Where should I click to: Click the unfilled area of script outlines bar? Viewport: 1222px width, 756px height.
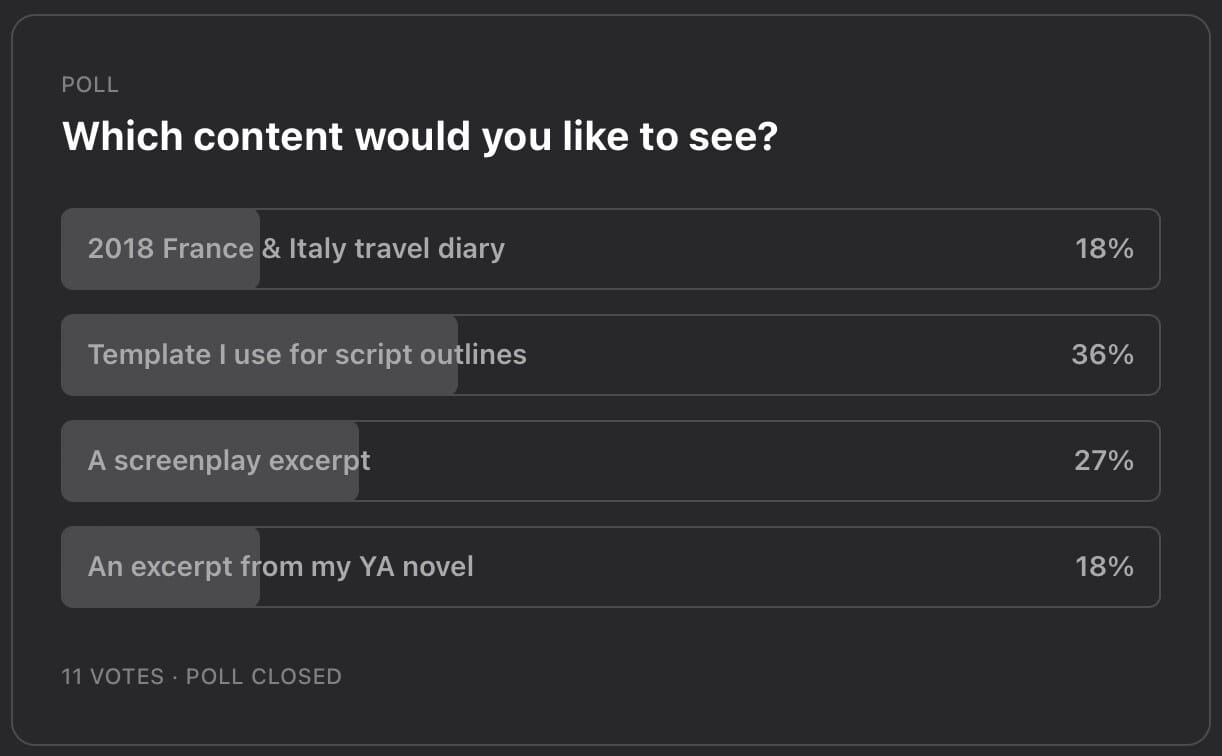click(x=809, y=355)
